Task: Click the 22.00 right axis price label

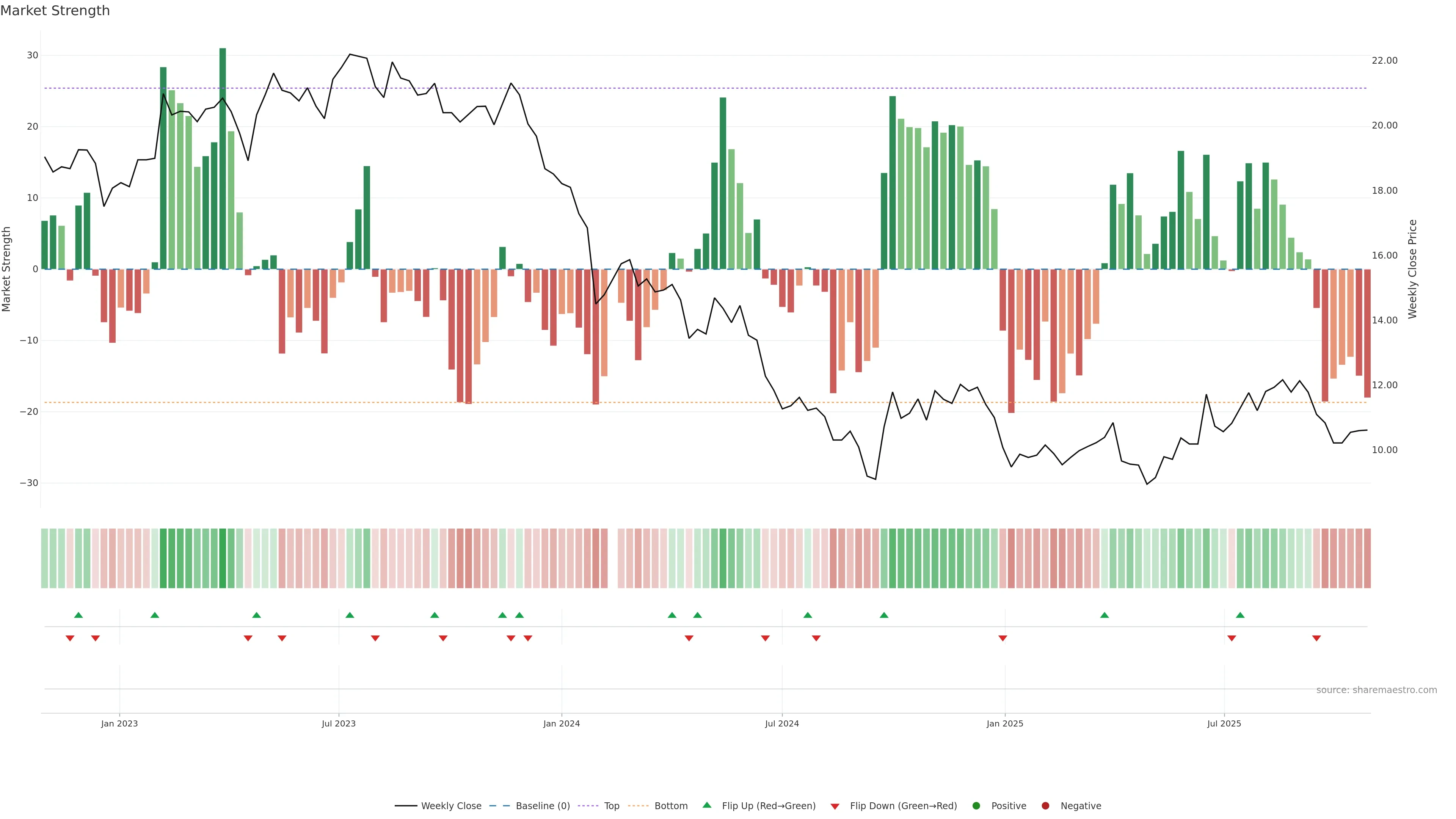Action: click(x=1384, y=61)
